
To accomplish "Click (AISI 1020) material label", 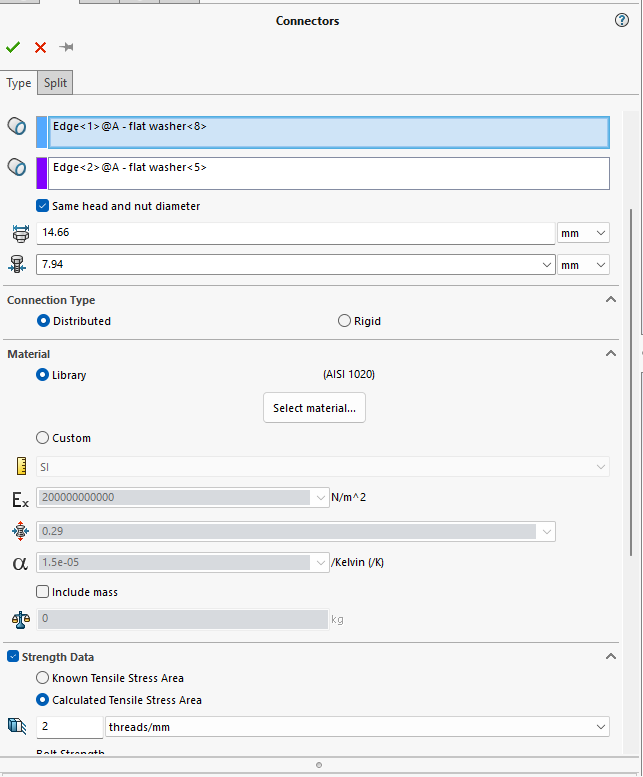I will pos(349,374).
